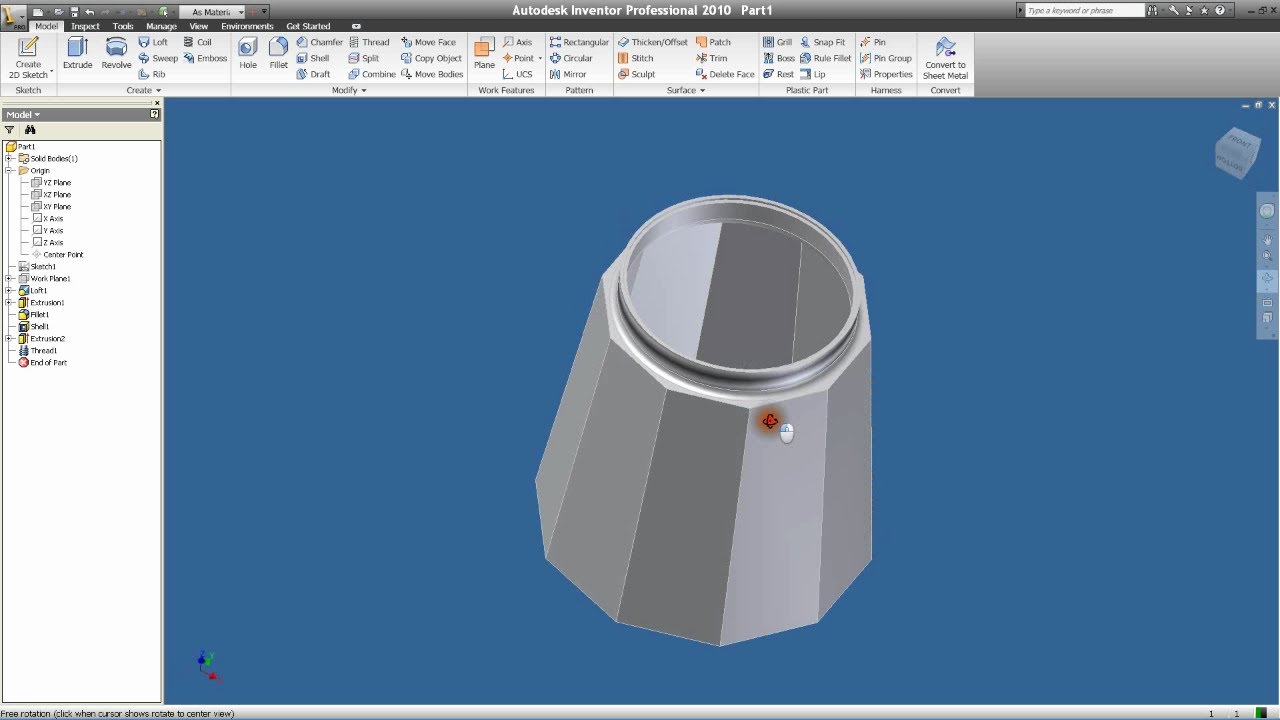Open the Modify panel dropdown
This screenshot has height=720, width=1280.
pos(349,90)
